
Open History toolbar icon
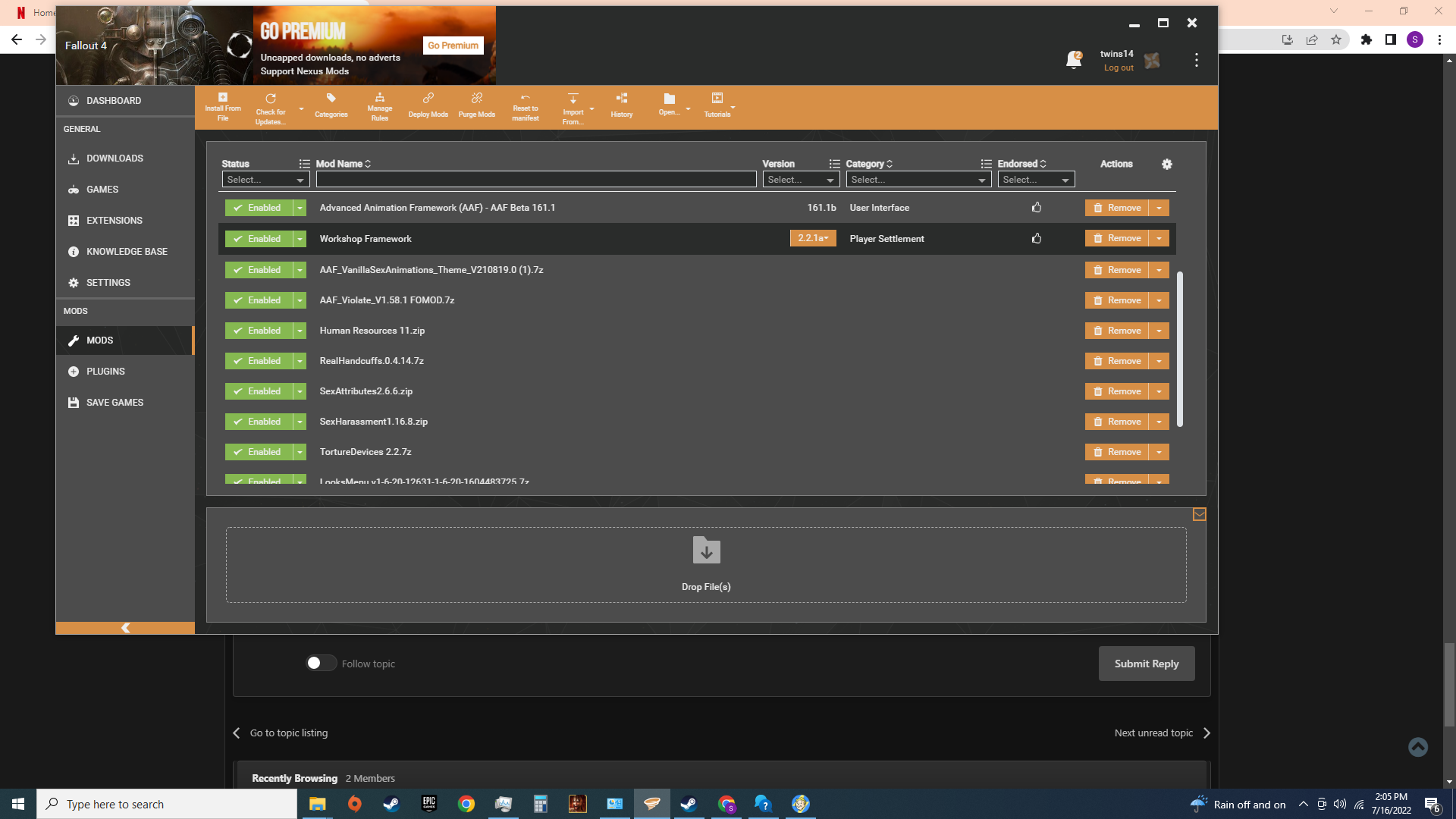(622, 105)
